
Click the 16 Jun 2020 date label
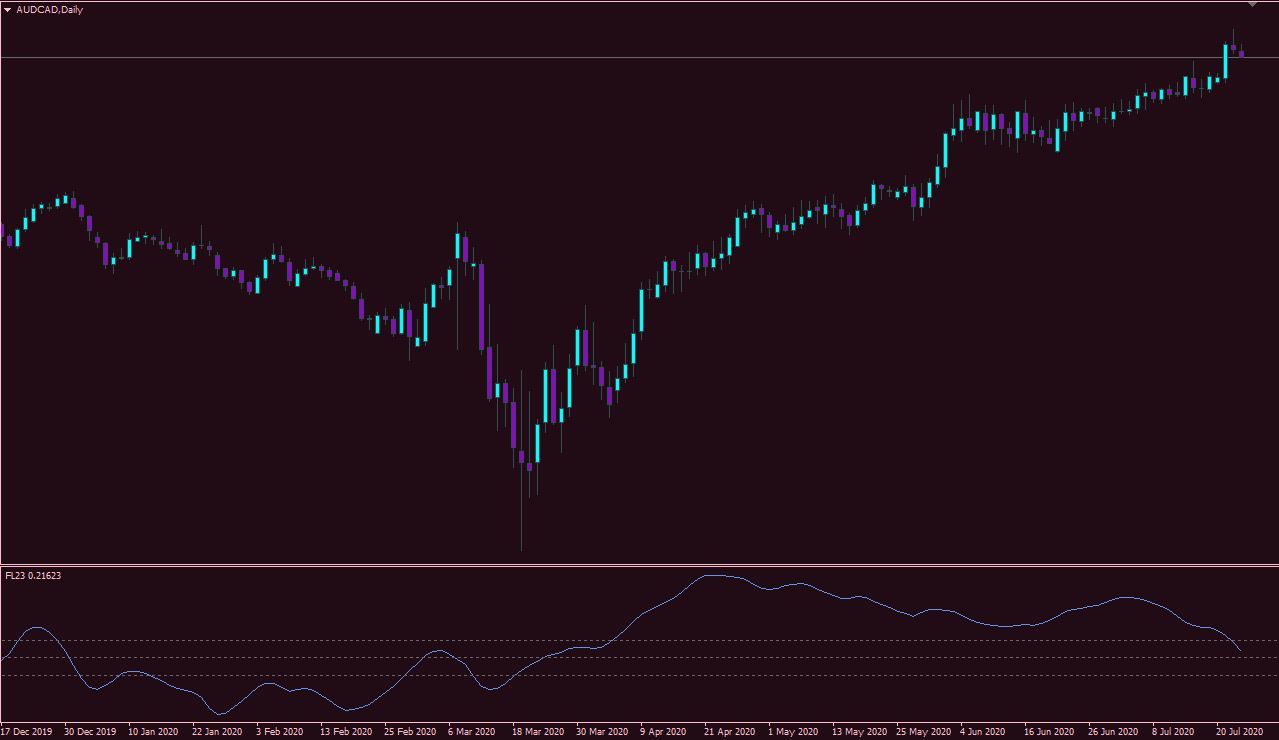(x=1050, y=731)
